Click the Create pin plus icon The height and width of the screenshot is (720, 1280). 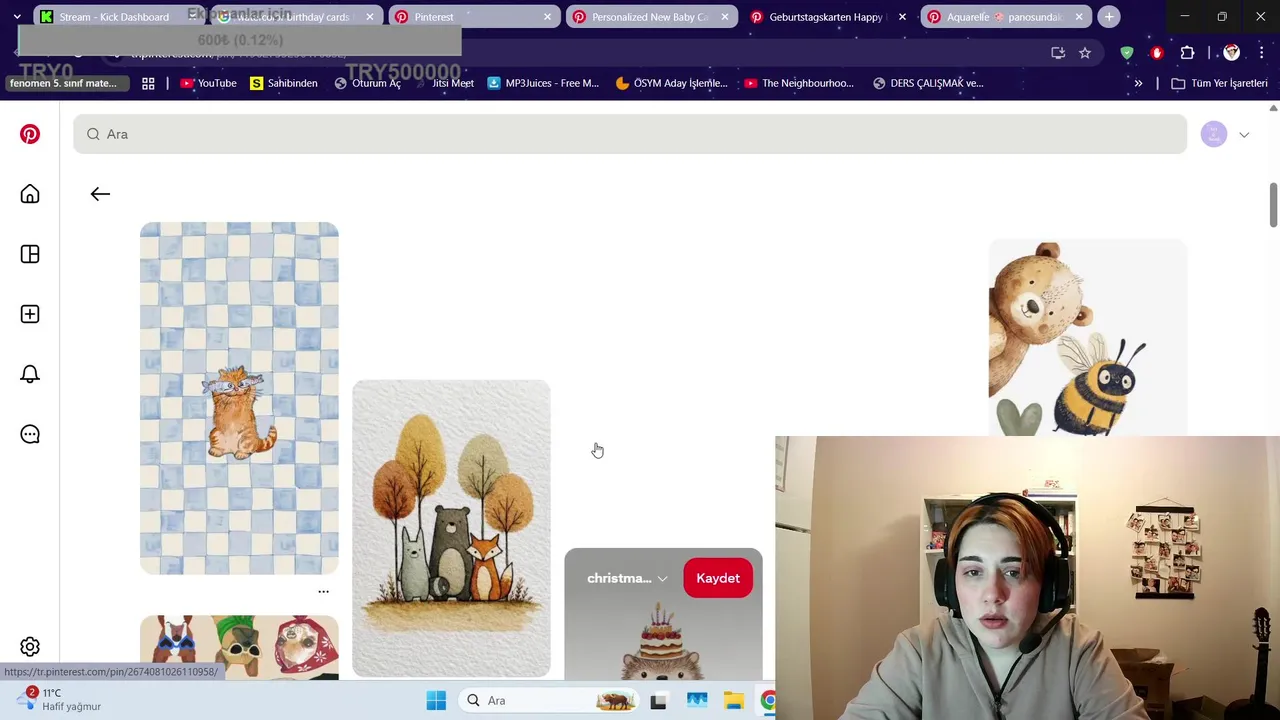[30, 314]
